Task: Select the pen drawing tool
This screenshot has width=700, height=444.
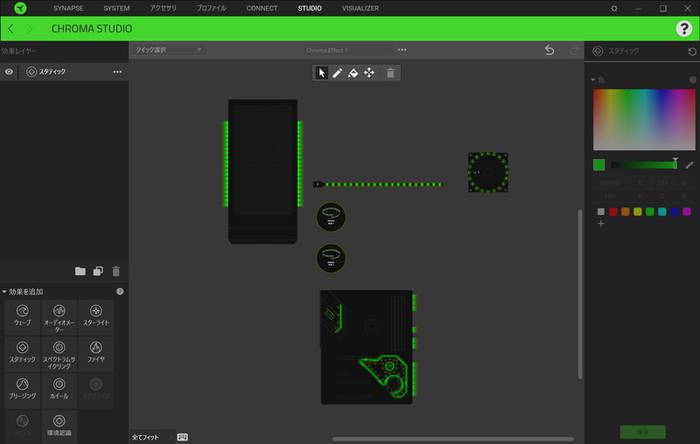Action: coord(337,73)
